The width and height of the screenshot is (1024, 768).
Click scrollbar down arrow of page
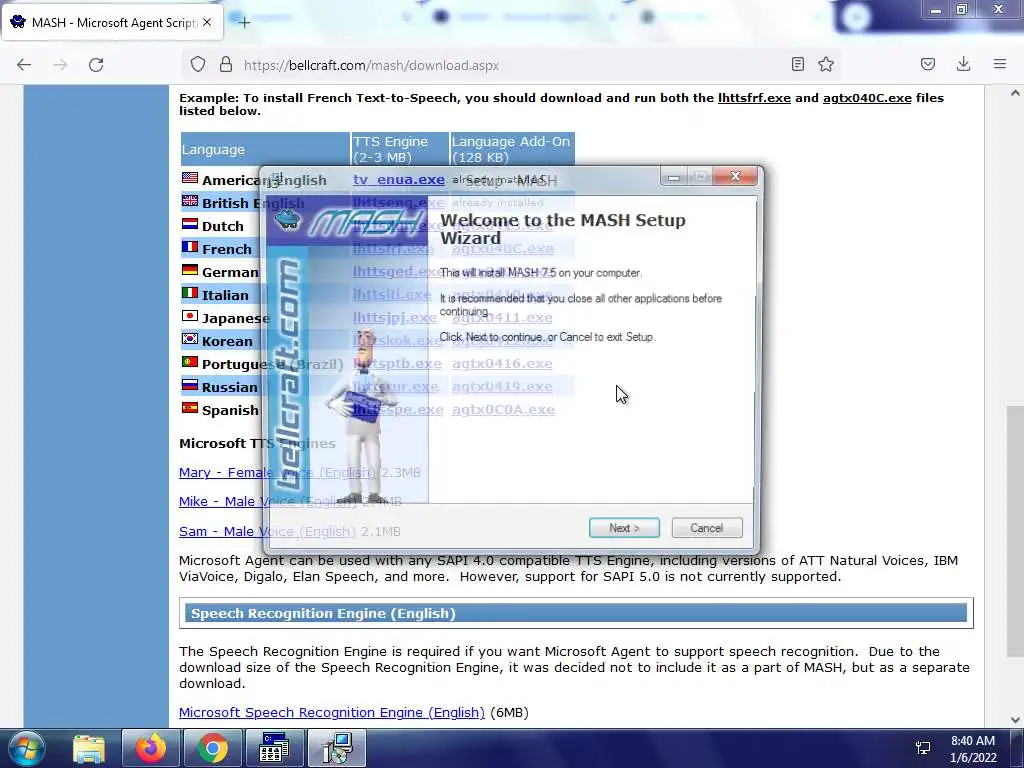point(1015,720)
